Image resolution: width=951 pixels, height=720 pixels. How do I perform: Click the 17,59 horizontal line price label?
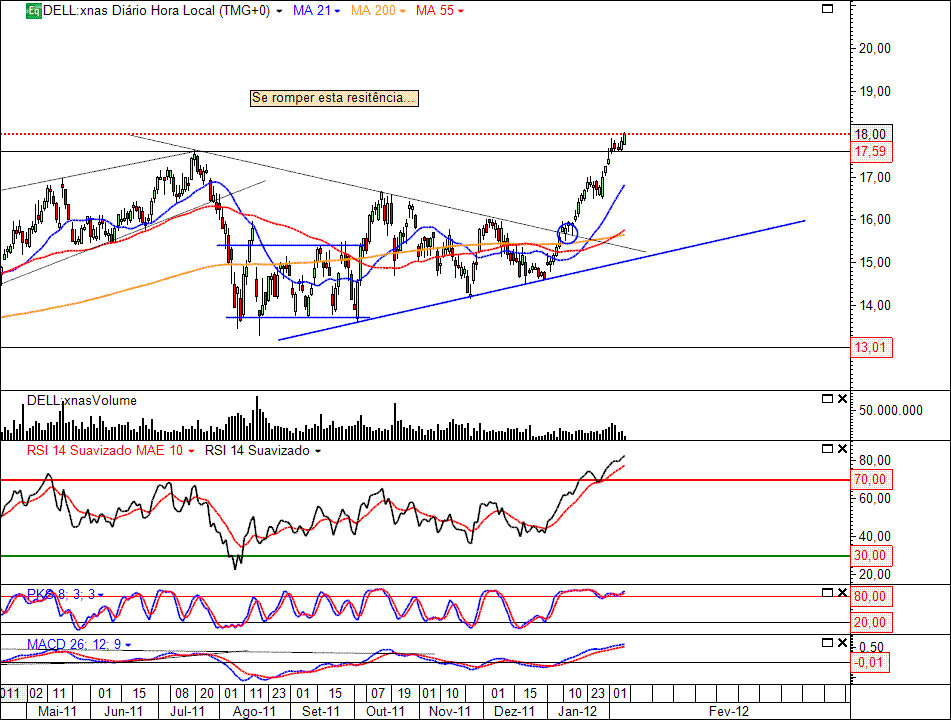pos(872,152)
